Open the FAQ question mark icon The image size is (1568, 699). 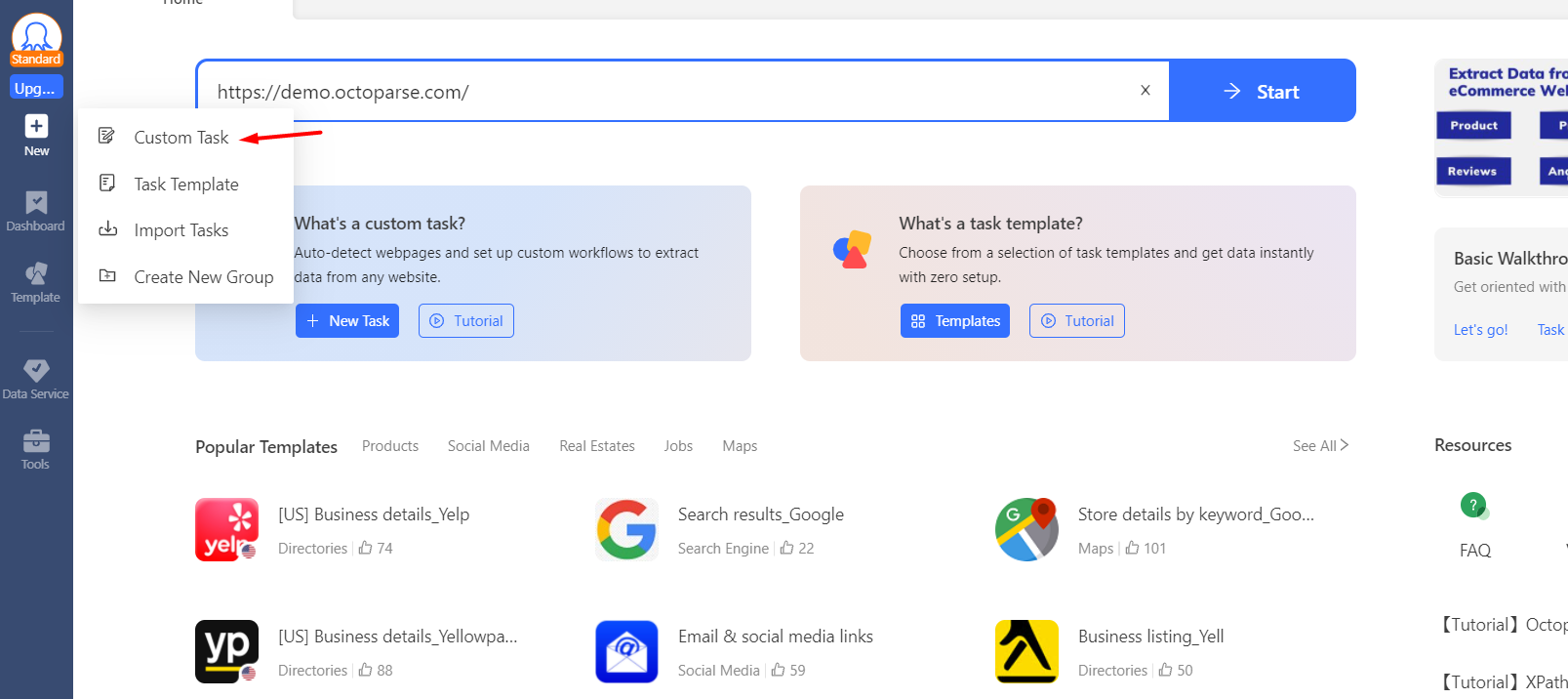click(x=1473, y=505)
